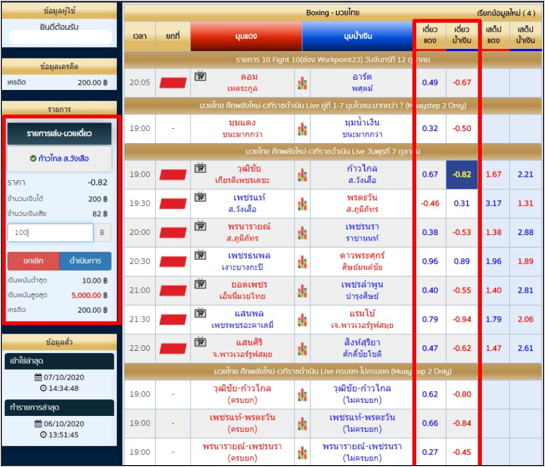The width and height of the screenshot is (545, 467).
Task: Select odds 0.47 for แสนศิริ
Action: [430, 348]
